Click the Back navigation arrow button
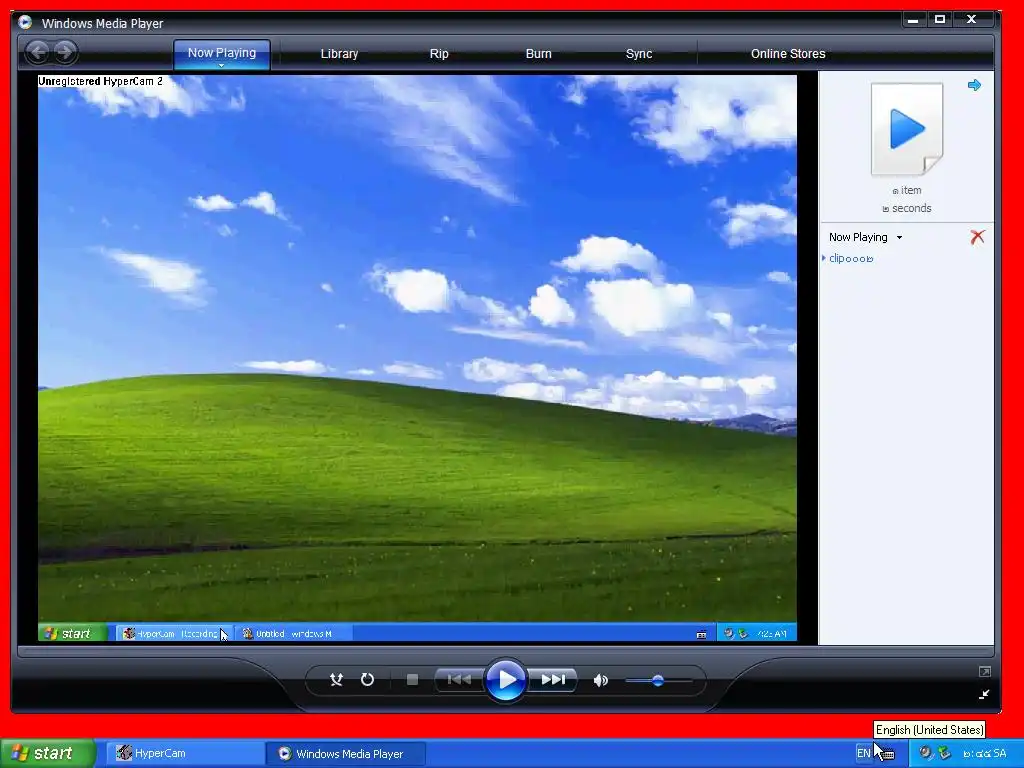 pos(38,52)
